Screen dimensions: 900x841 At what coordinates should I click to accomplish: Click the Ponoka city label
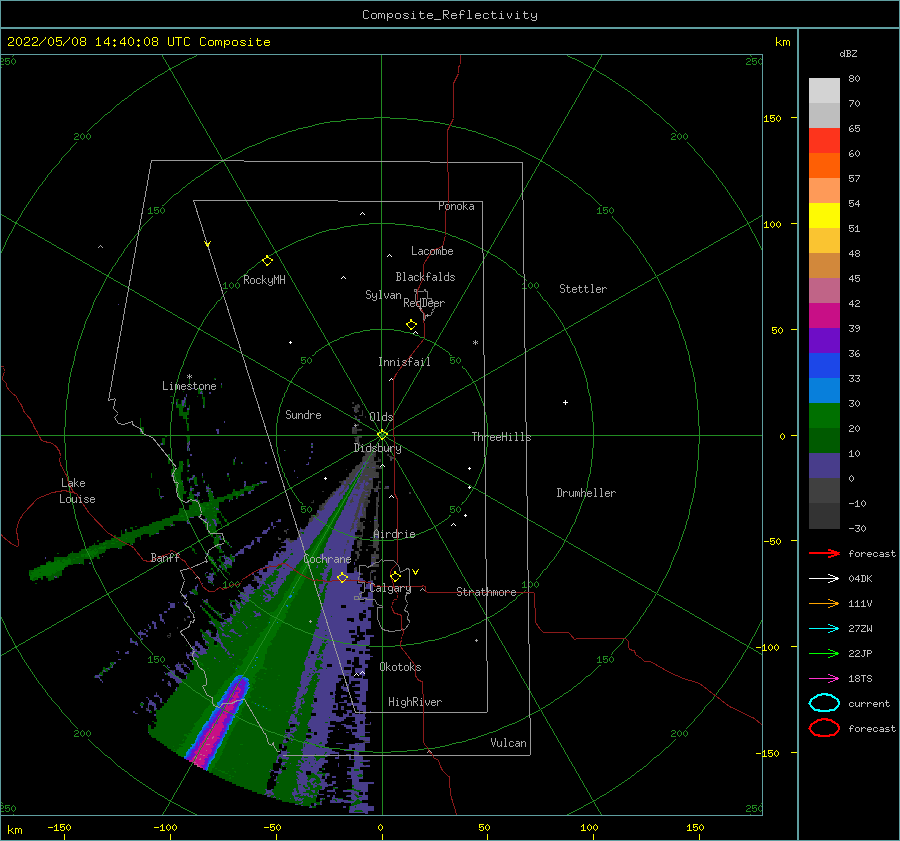pos(456,206)
